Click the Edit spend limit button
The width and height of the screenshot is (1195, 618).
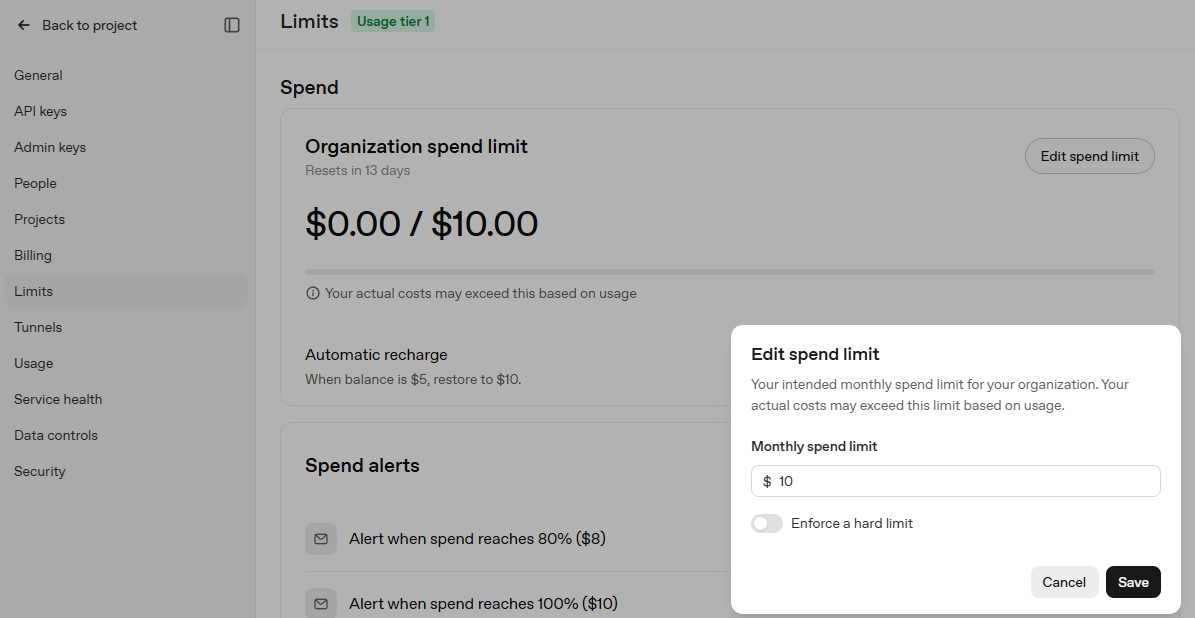[x=1090, y=156]
